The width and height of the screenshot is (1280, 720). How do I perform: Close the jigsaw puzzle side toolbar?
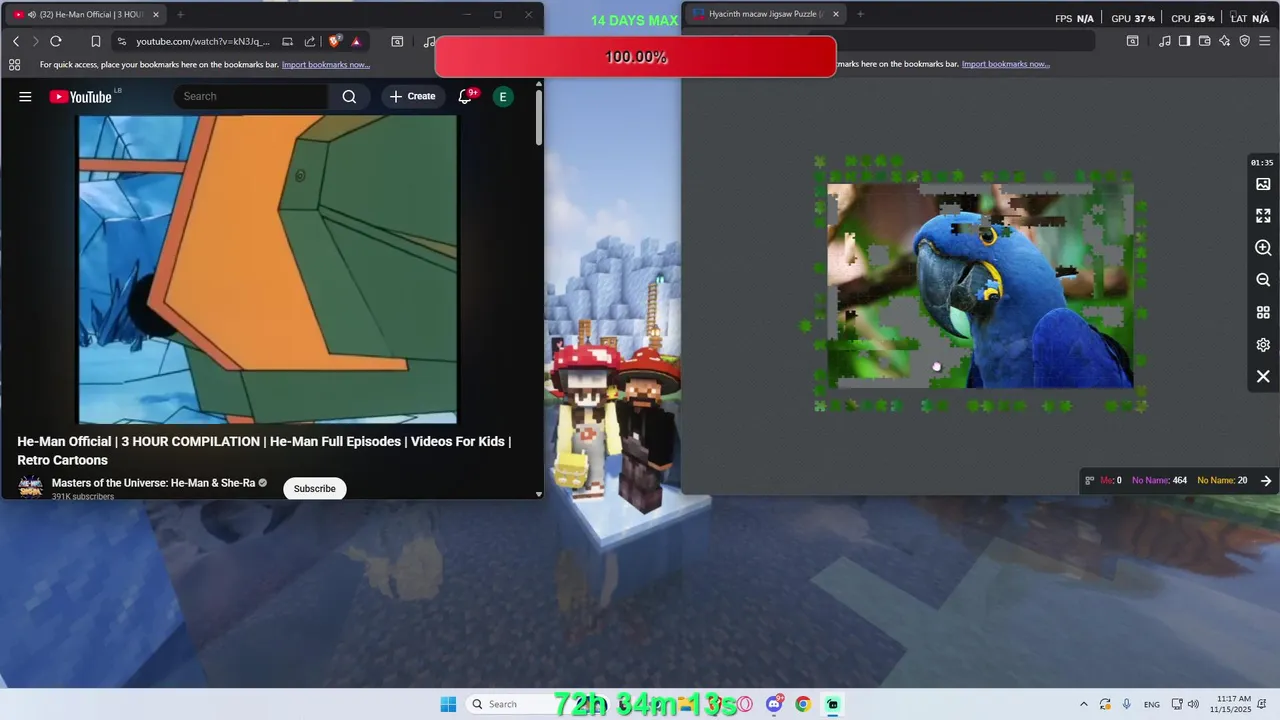[1263, 376]
